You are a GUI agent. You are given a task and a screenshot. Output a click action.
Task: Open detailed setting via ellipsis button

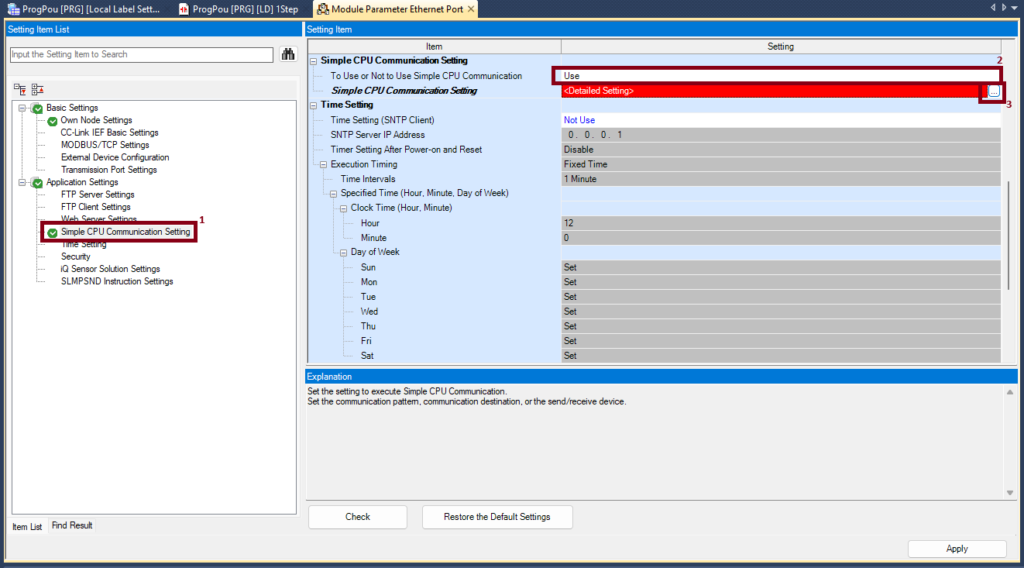(993, 91)
